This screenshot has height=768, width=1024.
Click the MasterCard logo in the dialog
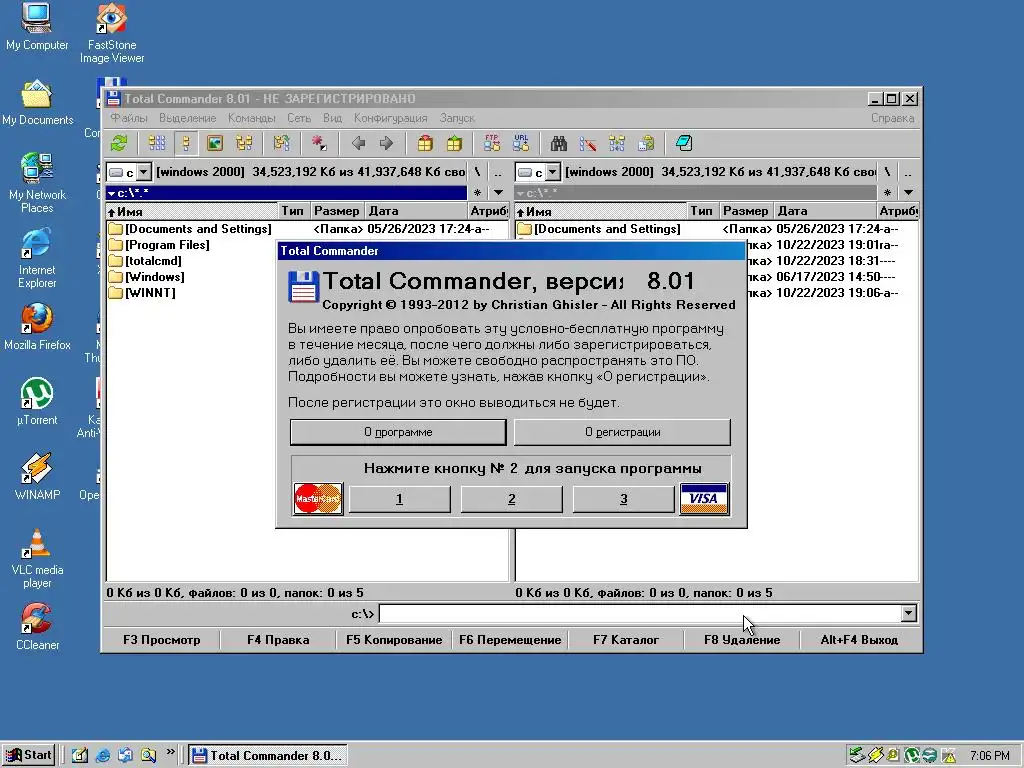pos(318,499)
